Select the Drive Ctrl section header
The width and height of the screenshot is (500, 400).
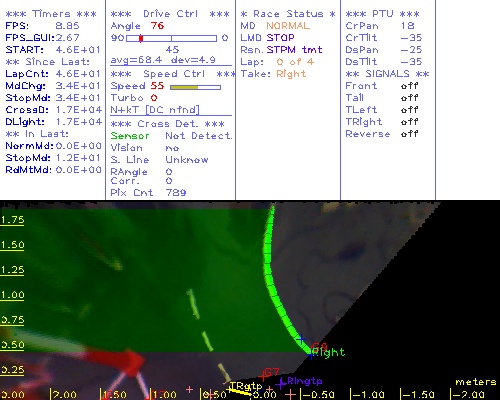tap(170, 14)
